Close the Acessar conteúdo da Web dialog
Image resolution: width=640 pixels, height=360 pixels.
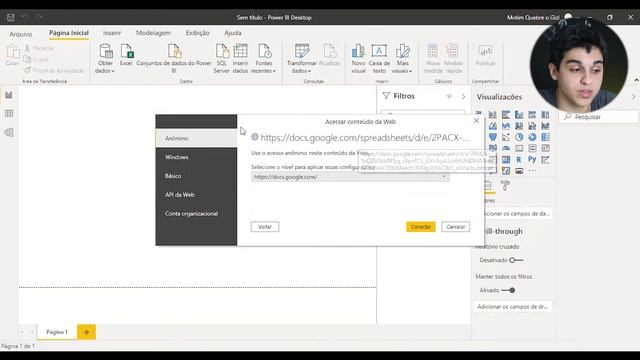click(476, 121)
